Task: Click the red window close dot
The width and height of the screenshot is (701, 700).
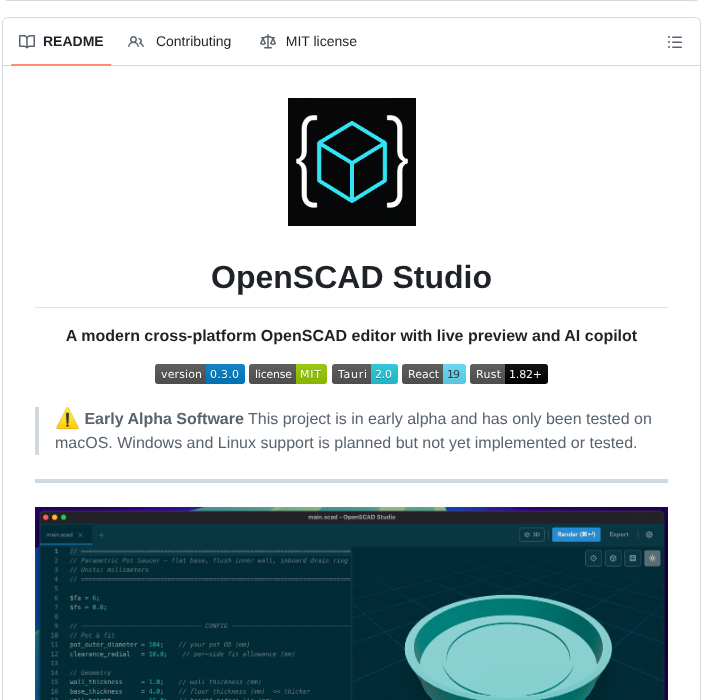Action: 46,517
